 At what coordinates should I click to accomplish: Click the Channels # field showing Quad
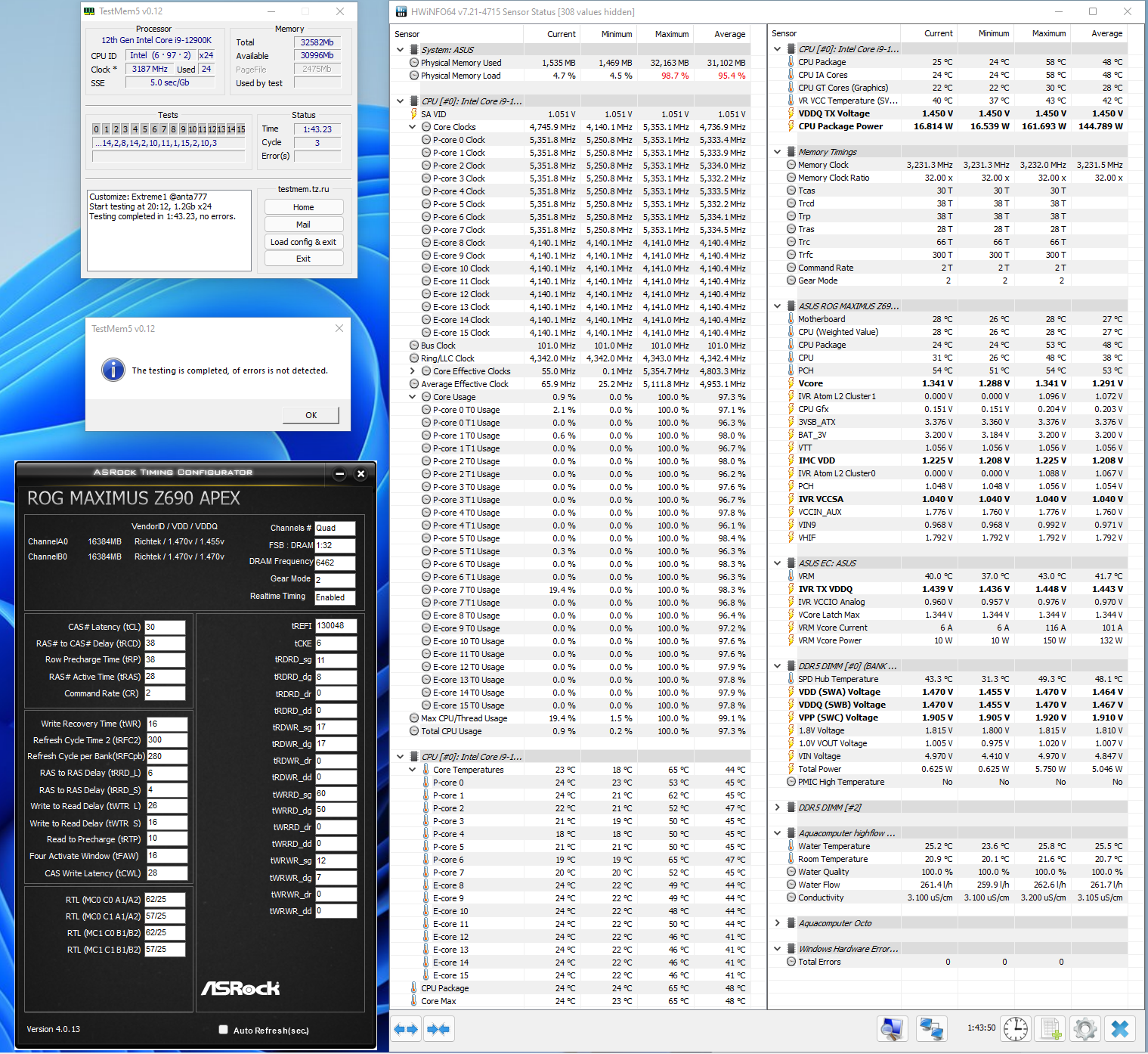(335, 528)
